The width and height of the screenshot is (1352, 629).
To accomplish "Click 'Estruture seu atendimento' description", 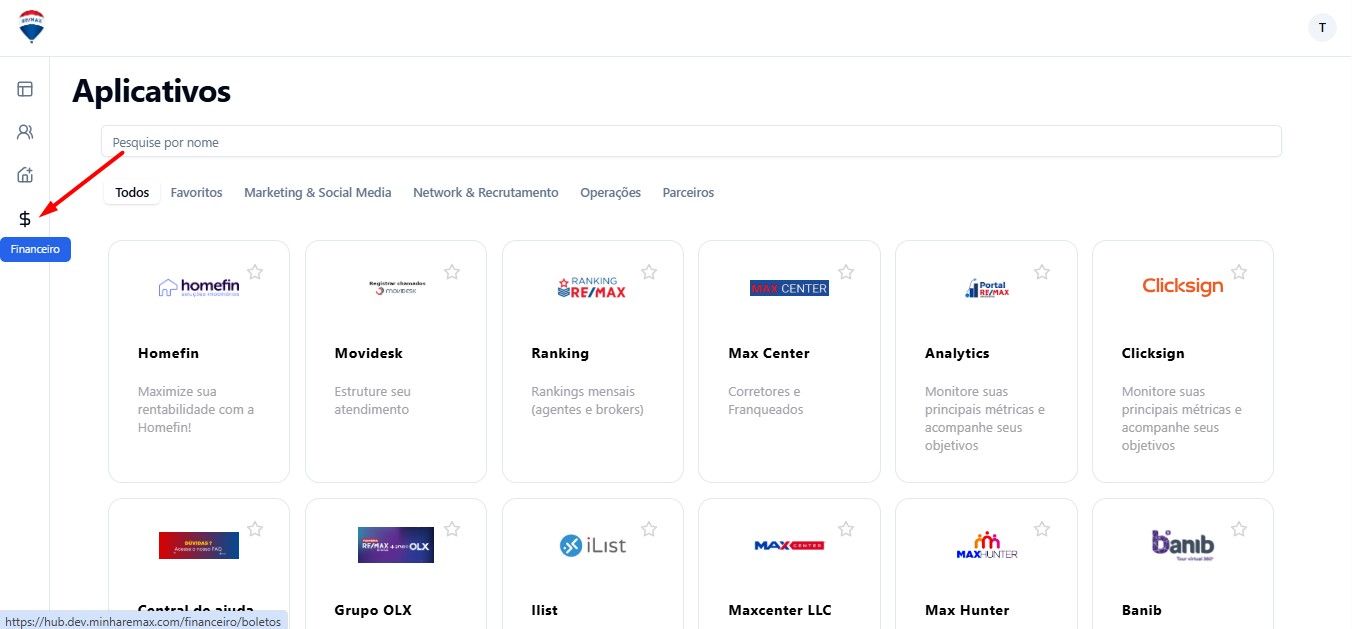I will coord(373,400).
